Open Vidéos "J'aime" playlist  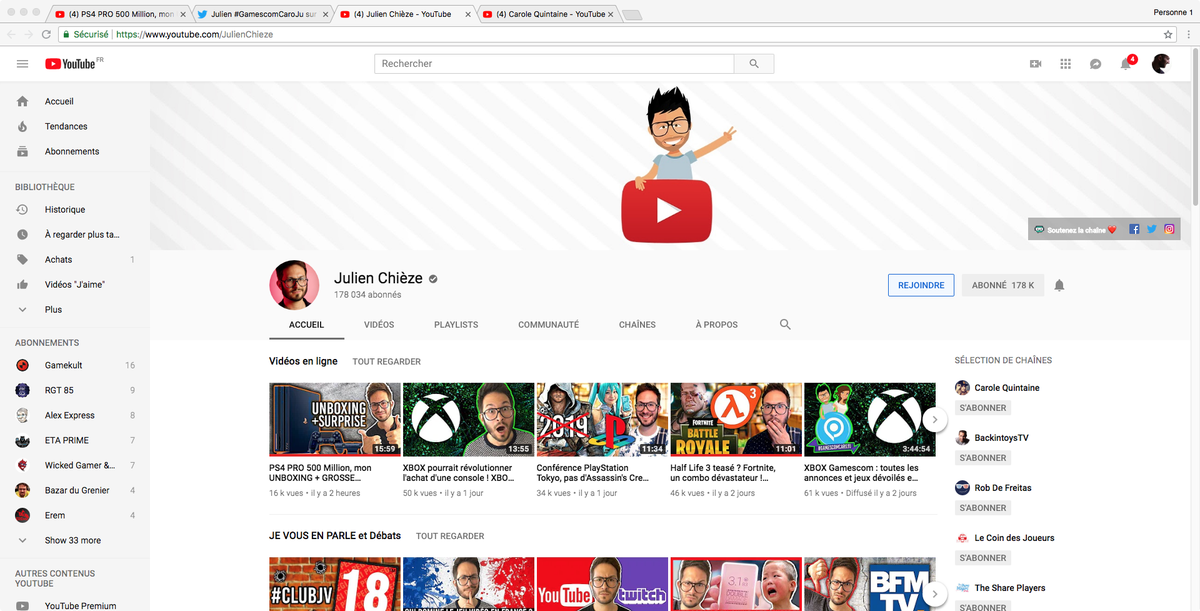[75, 285]
